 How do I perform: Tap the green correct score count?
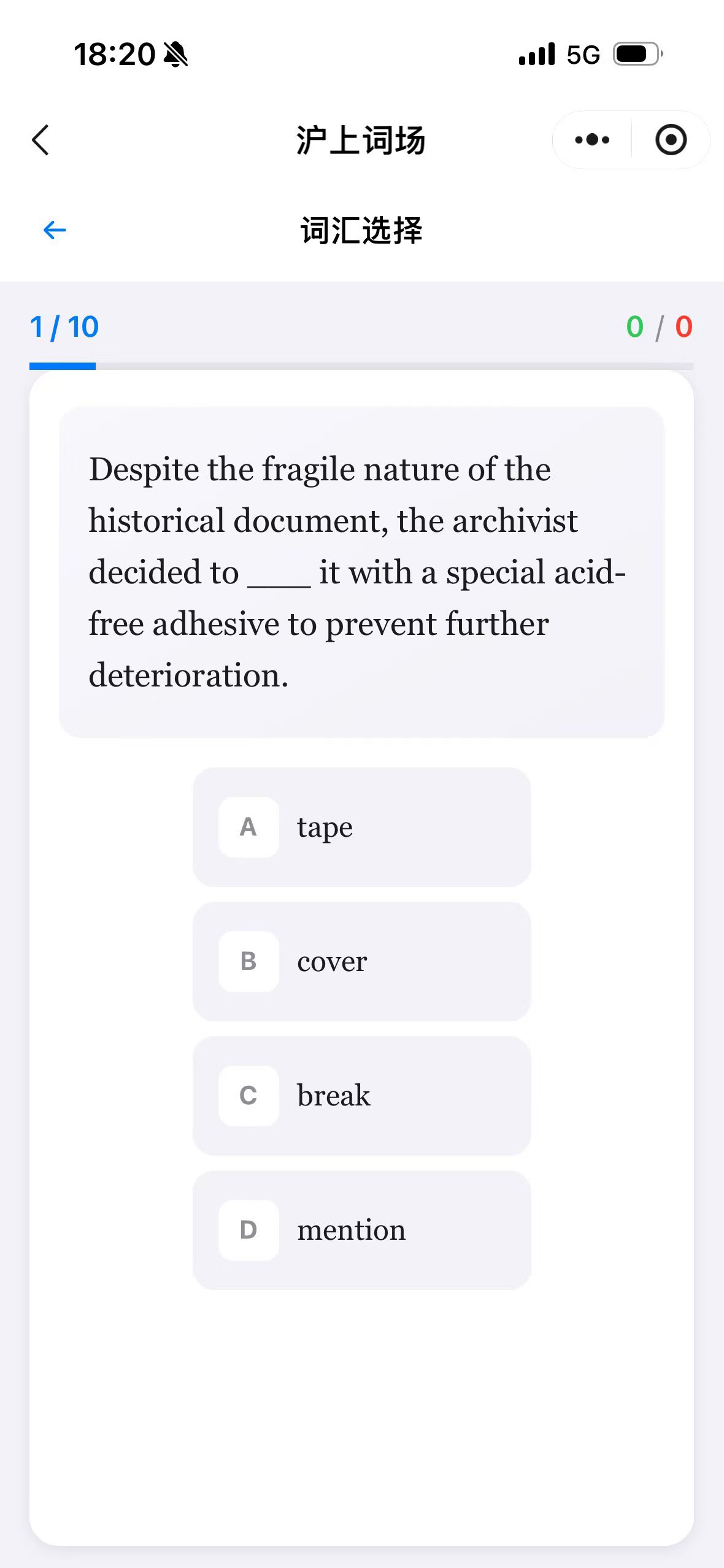[635, 327]
